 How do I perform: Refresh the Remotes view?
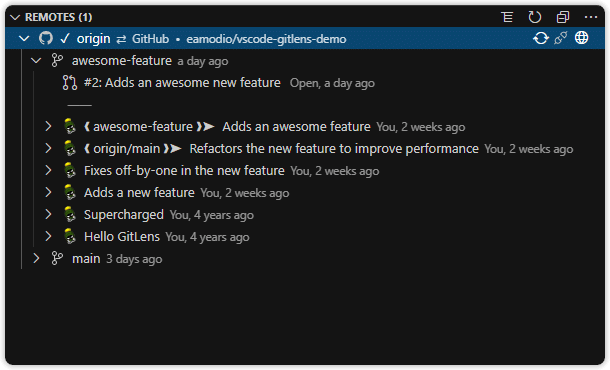click(x=535, y=17)
